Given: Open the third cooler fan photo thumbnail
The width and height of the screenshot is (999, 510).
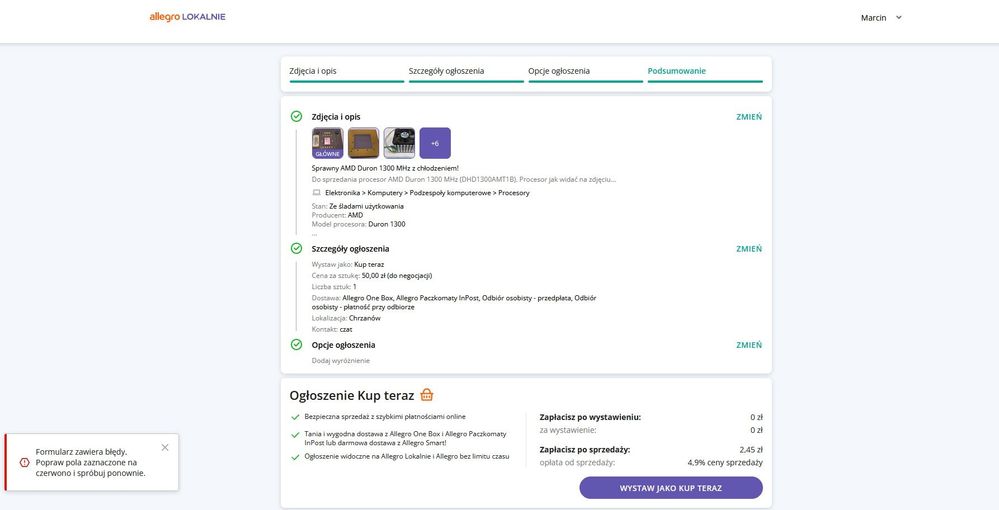Looking at the screenshot, I should click(x=399, y=143).
